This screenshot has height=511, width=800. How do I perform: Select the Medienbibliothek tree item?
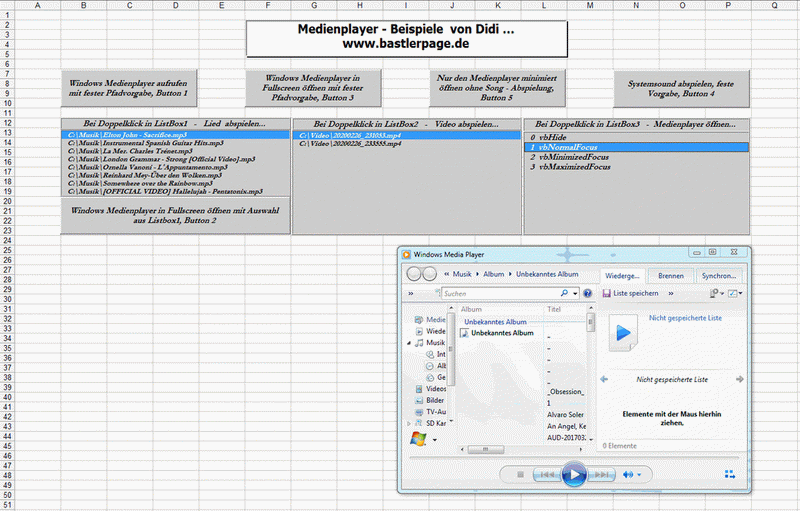[430, 320]
